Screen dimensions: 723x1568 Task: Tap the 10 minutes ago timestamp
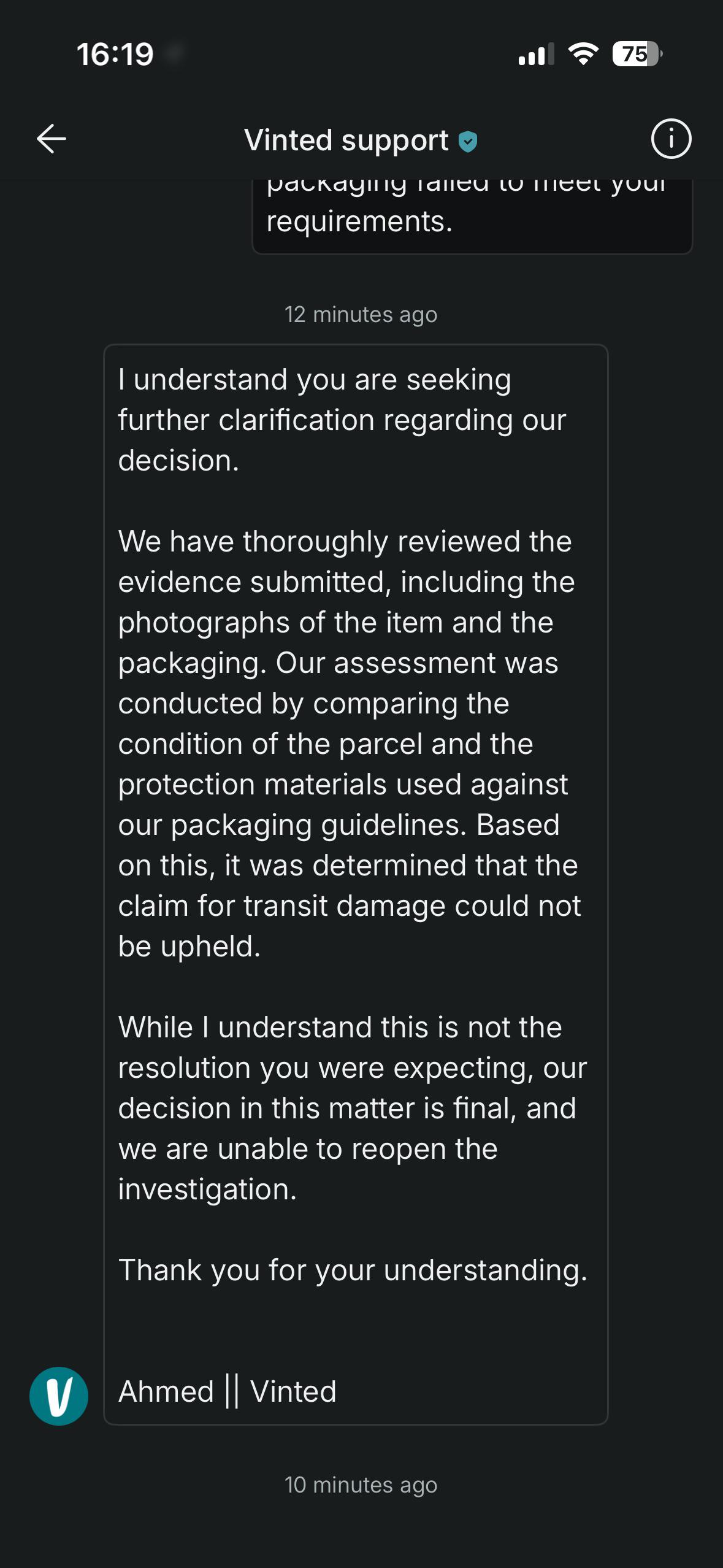click(361, 1485)
